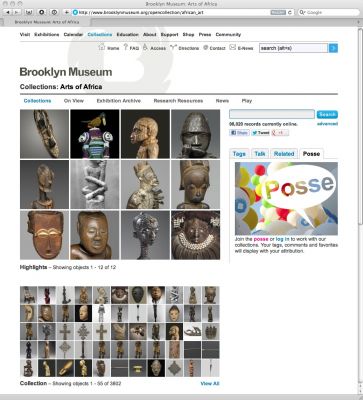The image size is (363, 400).
Task: Open the E-News envelope icon
Action: point(232,47)
